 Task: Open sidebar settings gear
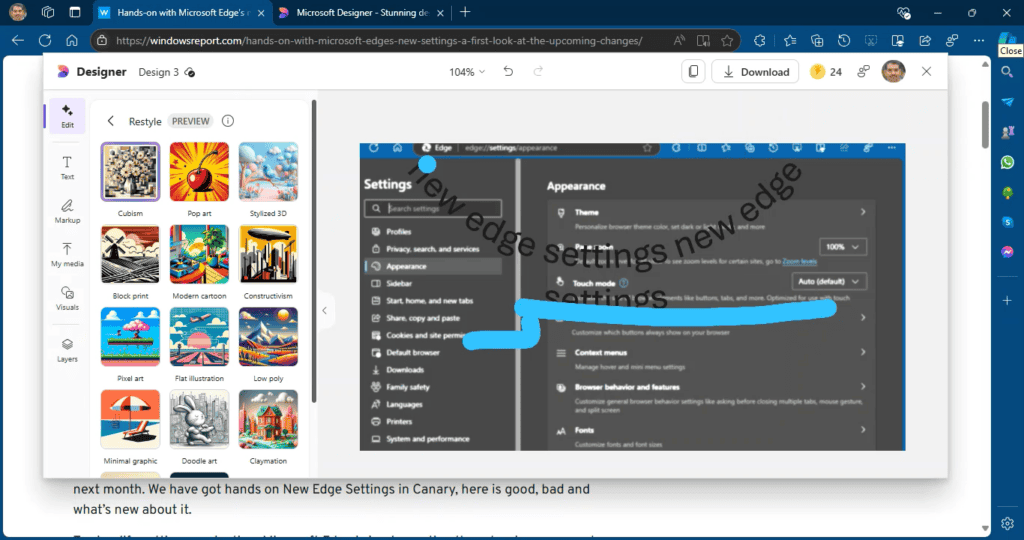tap(1007, 524)
